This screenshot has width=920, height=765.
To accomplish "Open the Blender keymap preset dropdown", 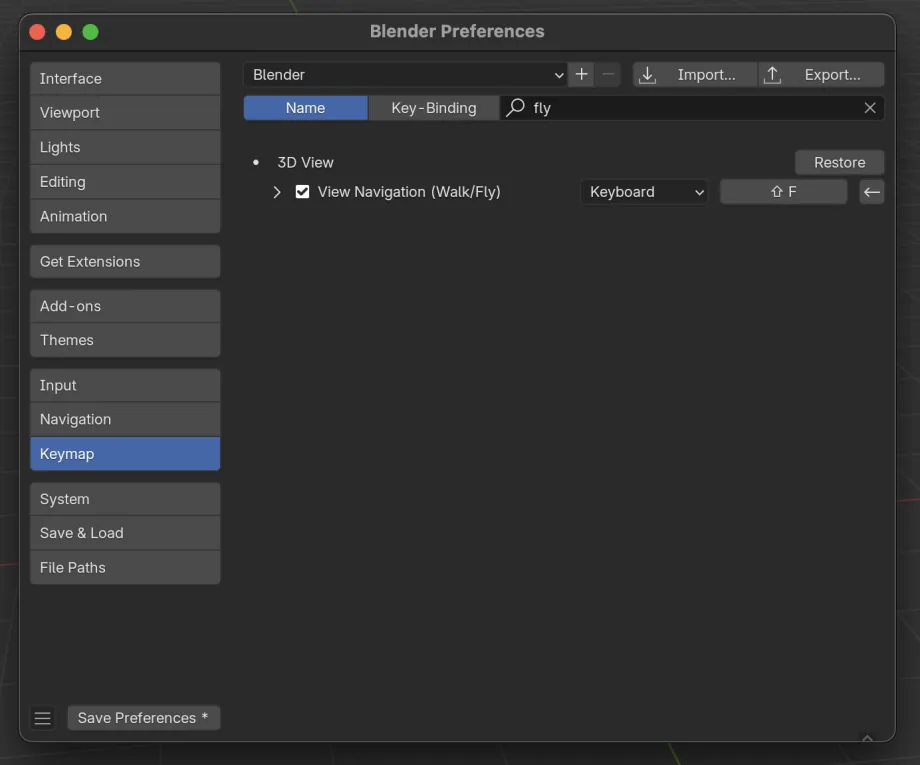I will pos(405,75).
